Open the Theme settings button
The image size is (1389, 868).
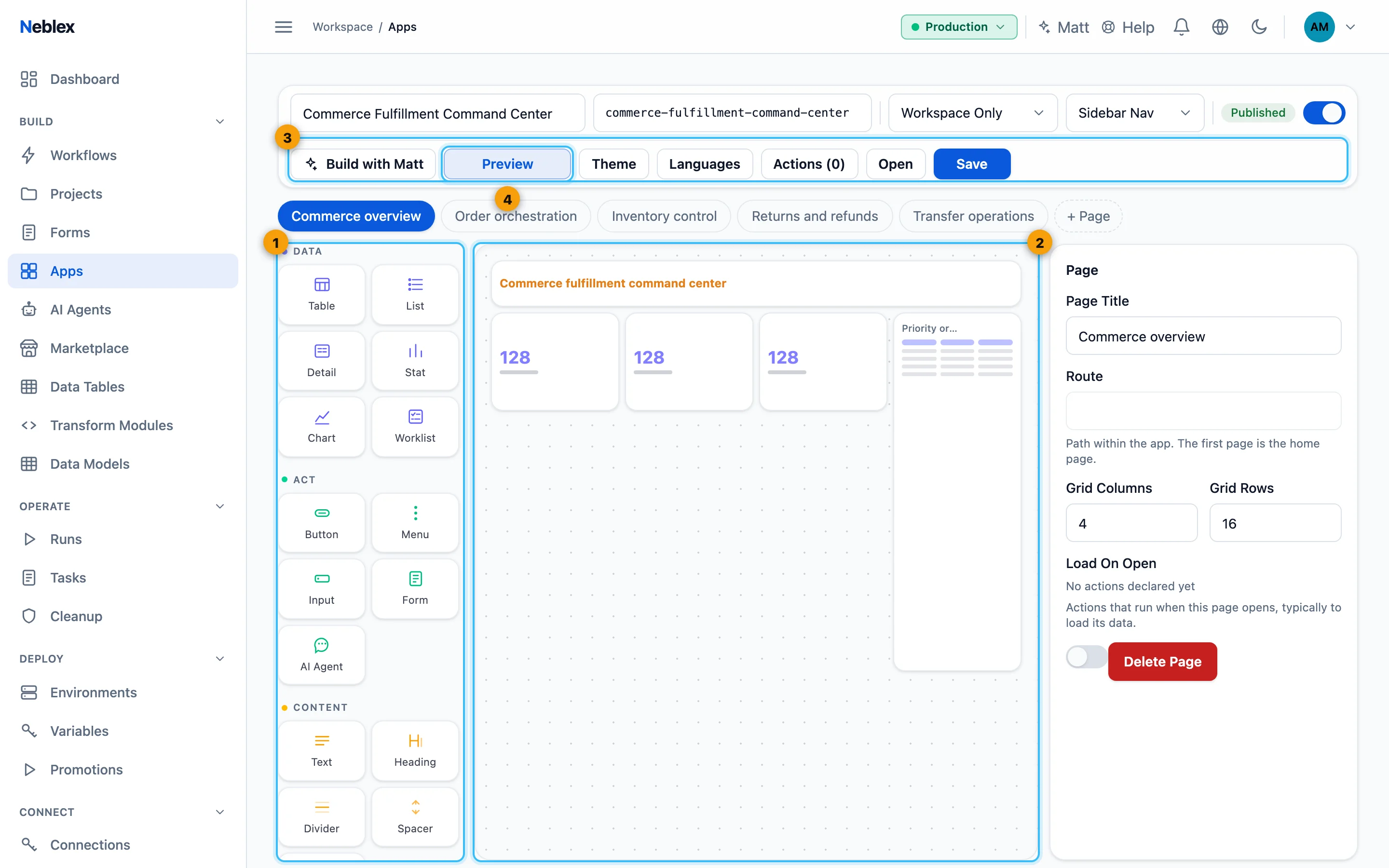tap(613, 163)
